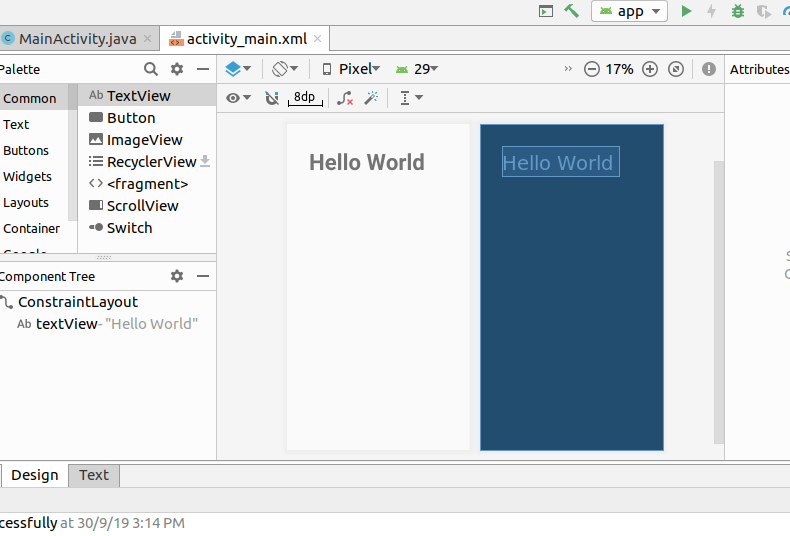Select TextView in the palette
The width and height of the screenshot is (790, 536).
coord(147,95)
